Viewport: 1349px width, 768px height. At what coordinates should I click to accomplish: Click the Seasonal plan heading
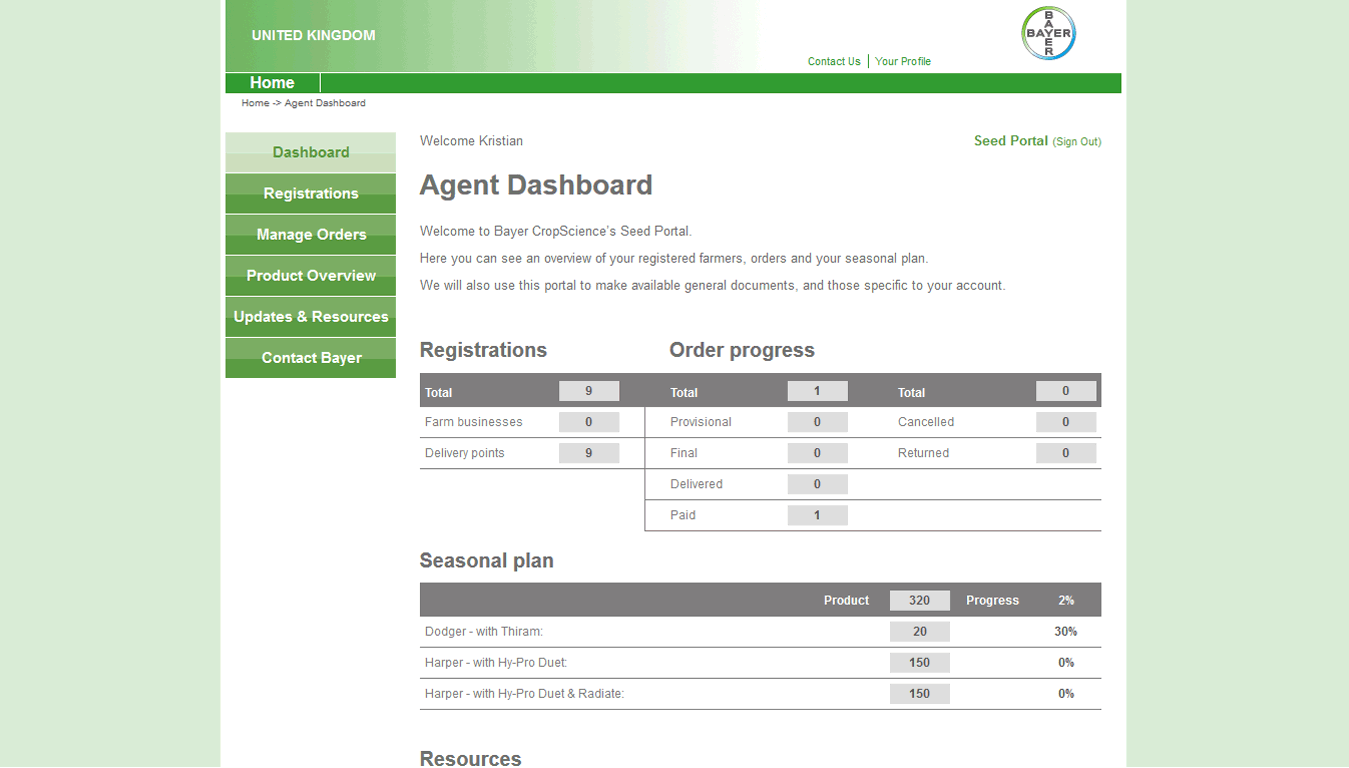pyautogui.click(x=487, y=561)
